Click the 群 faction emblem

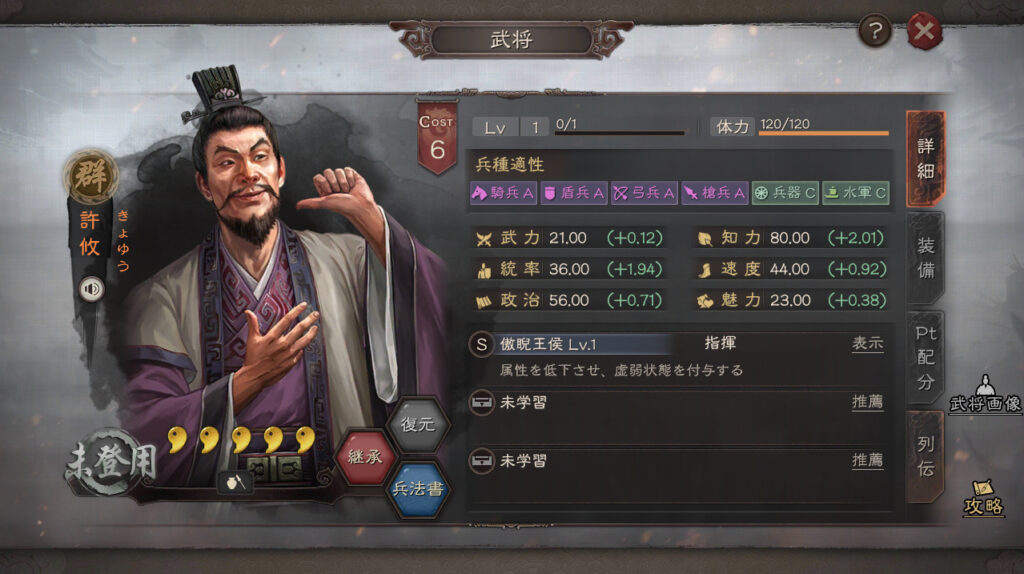(91, 176)
